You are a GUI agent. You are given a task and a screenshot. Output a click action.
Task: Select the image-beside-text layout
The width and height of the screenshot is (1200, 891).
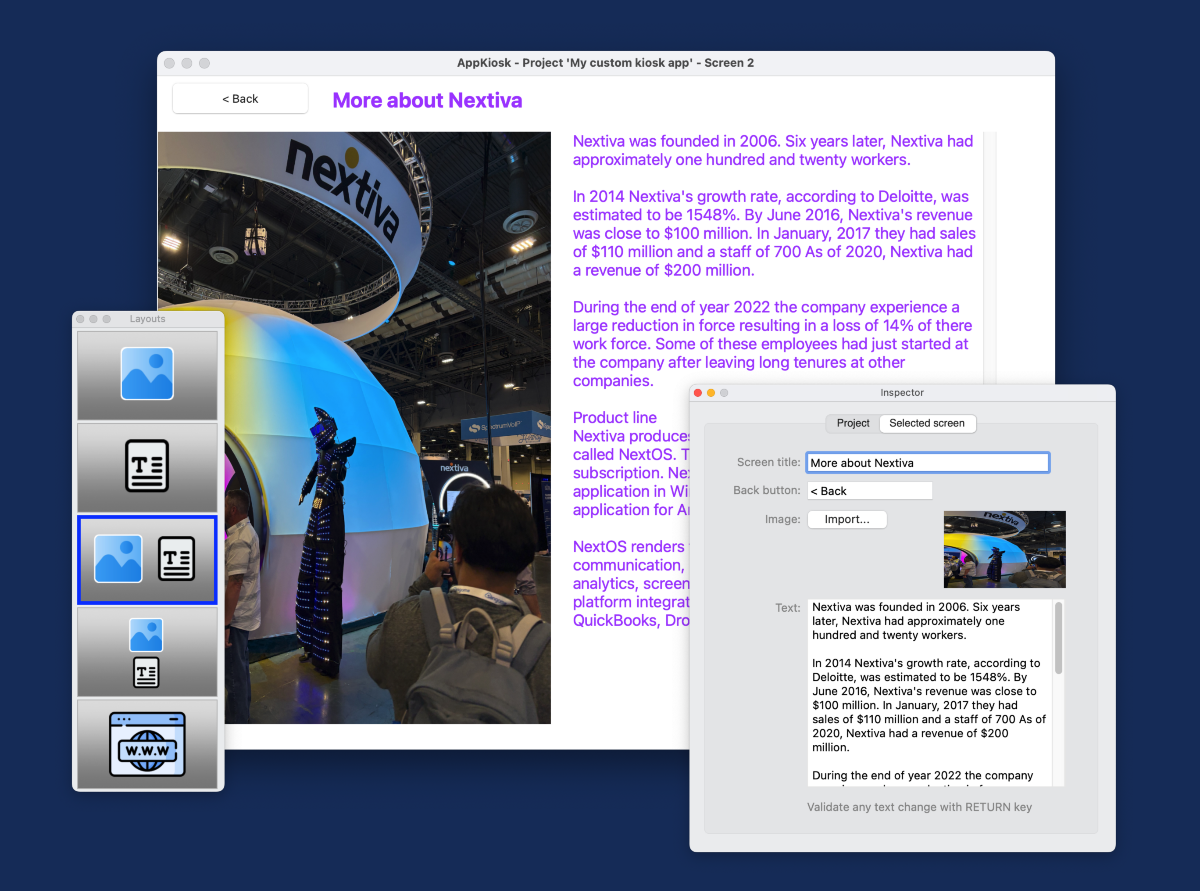tap(148, 559)
